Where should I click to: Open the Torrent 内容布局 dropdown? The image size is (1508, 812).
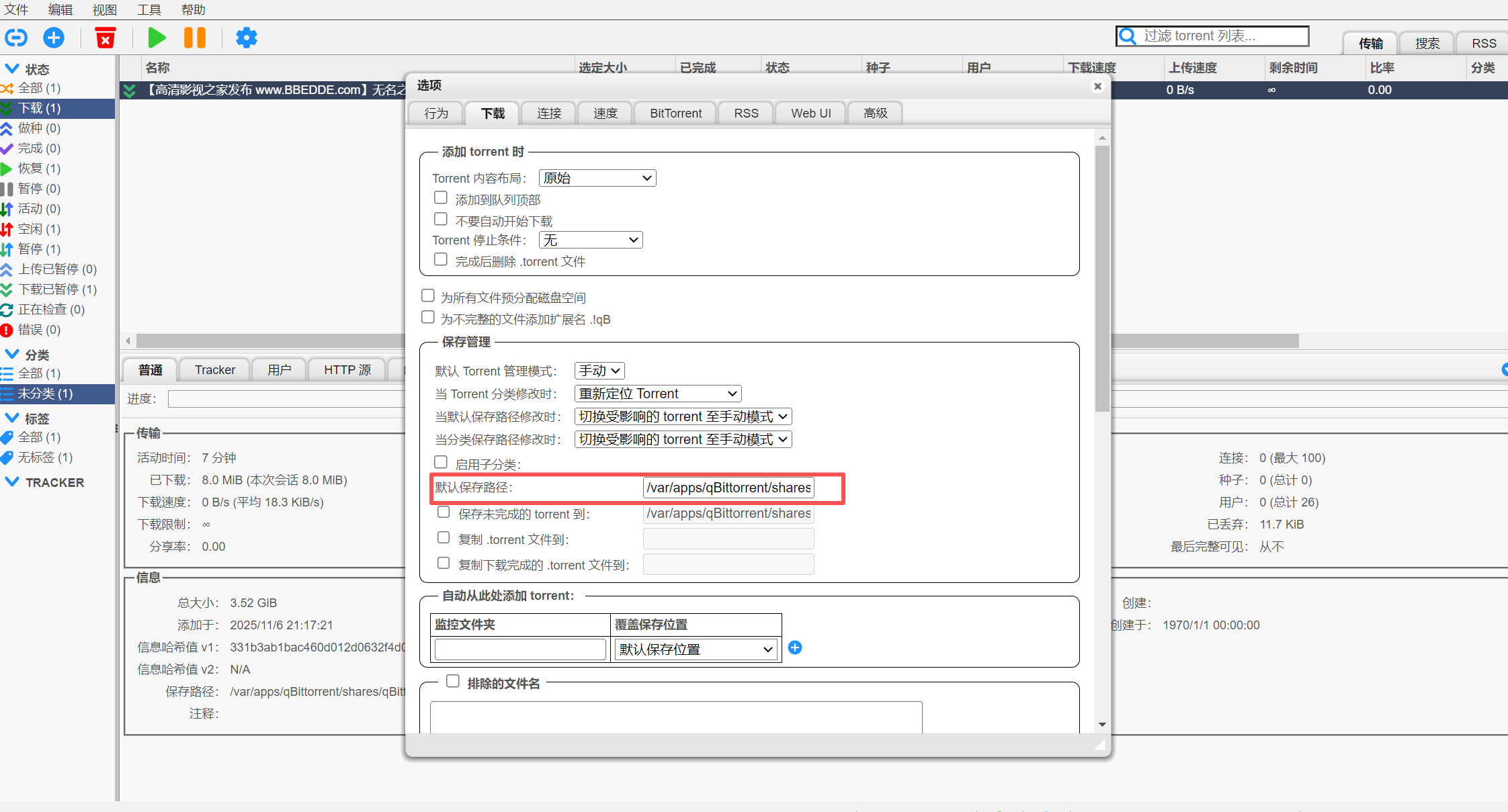tap(596, 177)
